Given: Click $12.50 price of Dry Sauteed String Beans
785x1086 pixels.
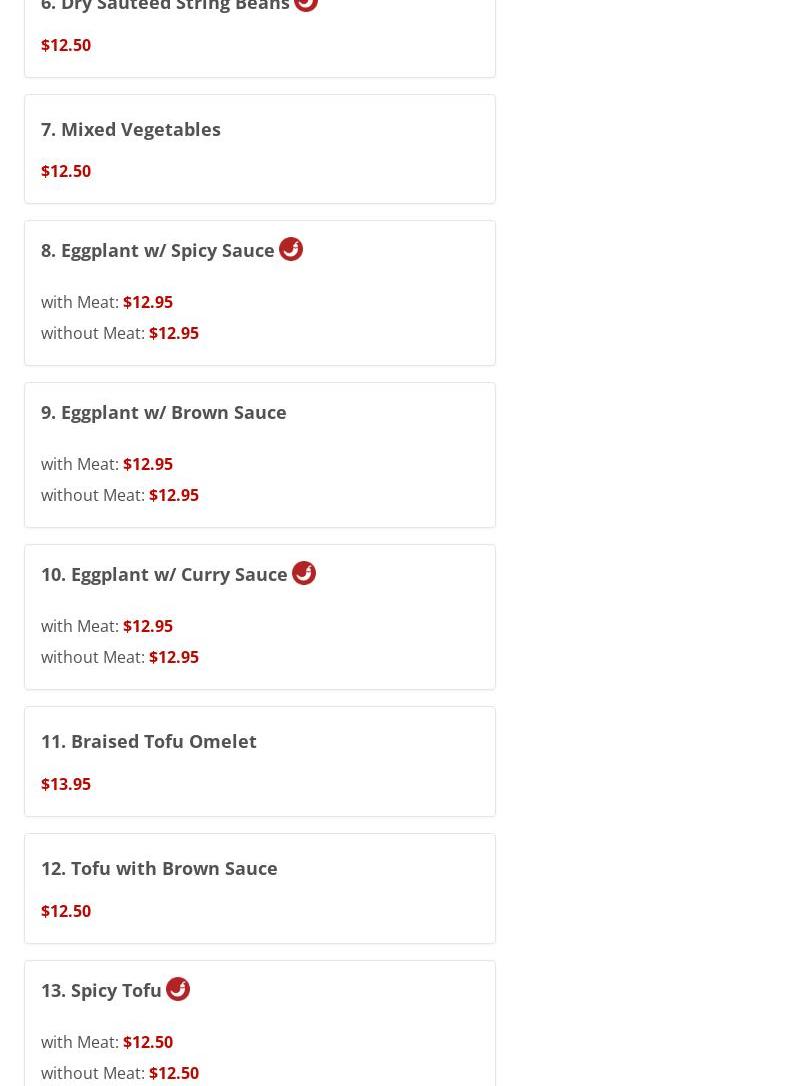Looking at the screenshot, I should click(66, 45).
